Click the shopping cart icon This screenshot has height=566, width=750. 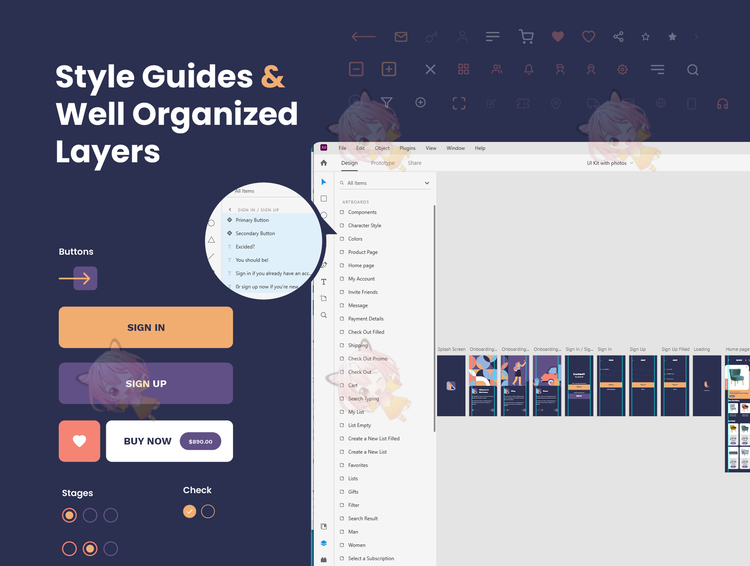[526, 37]
